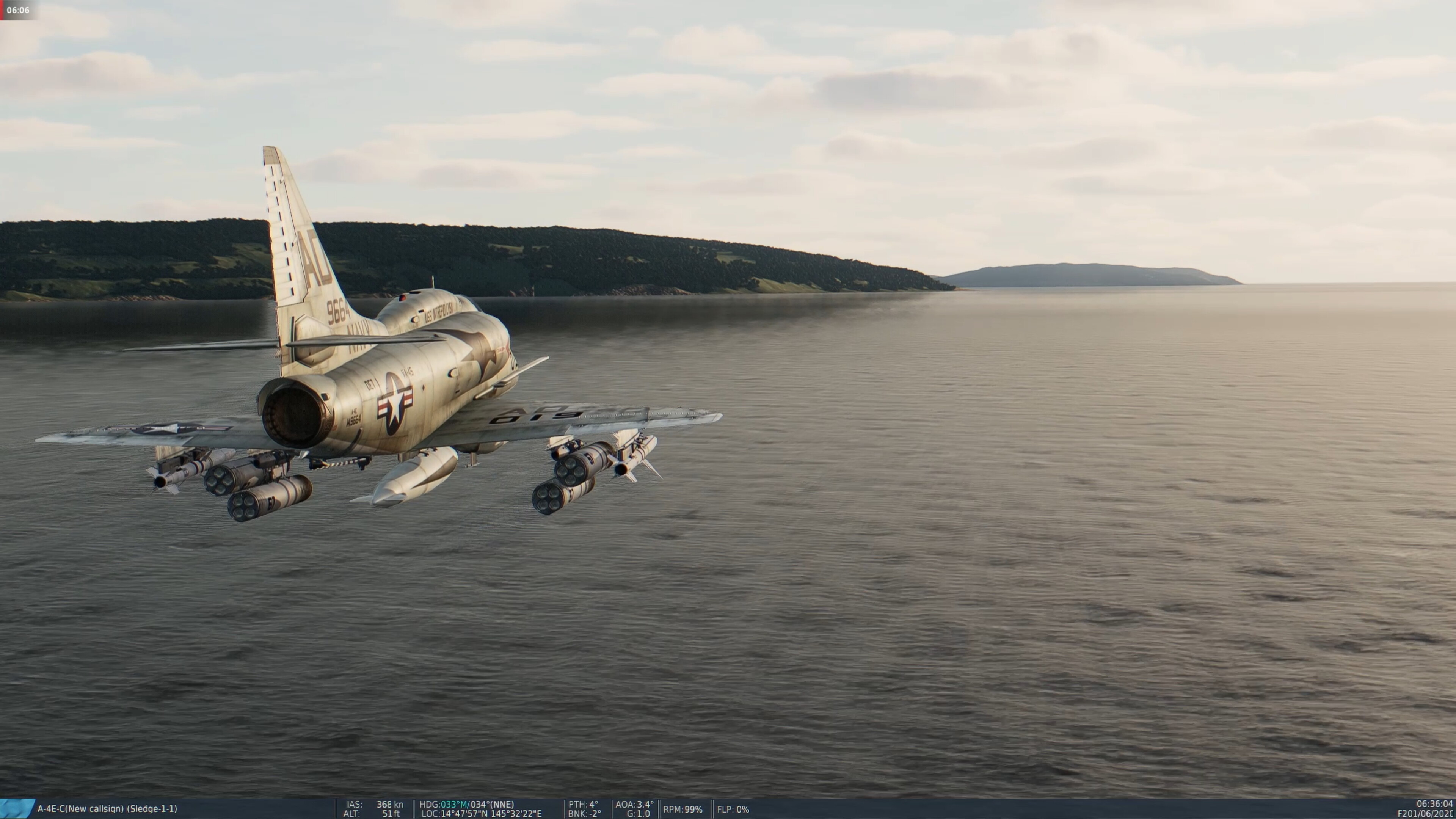Click the 9664 number on the tail

pyautogui.click(x=338, y=311)
